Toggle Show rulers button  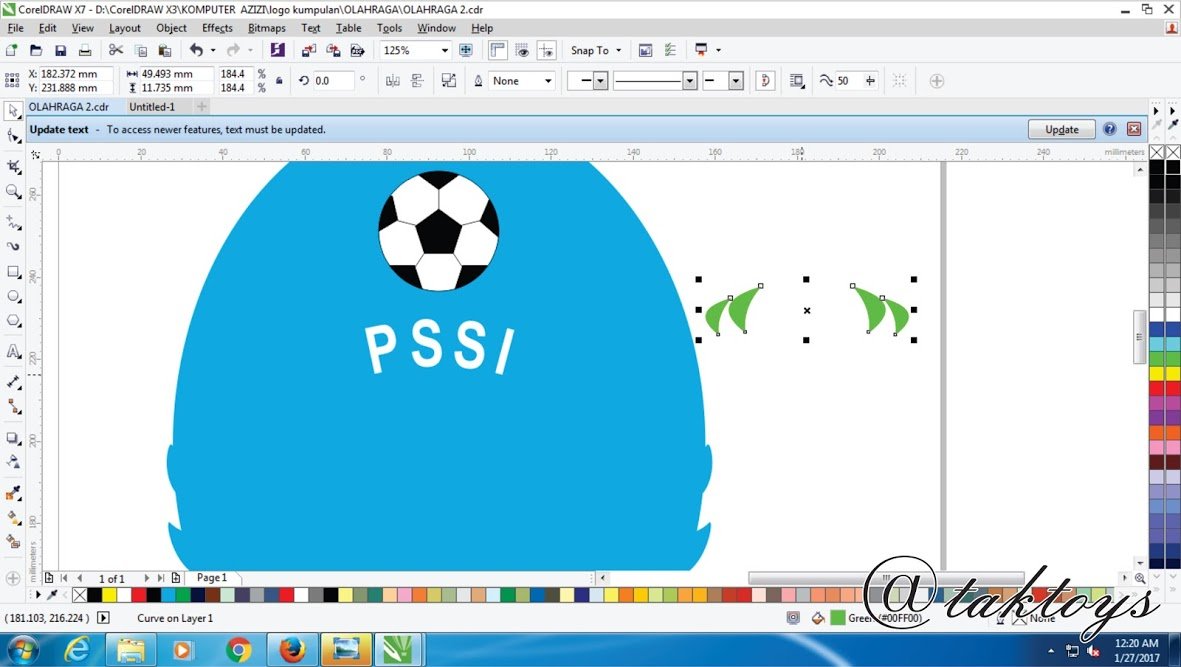(497, 50)
